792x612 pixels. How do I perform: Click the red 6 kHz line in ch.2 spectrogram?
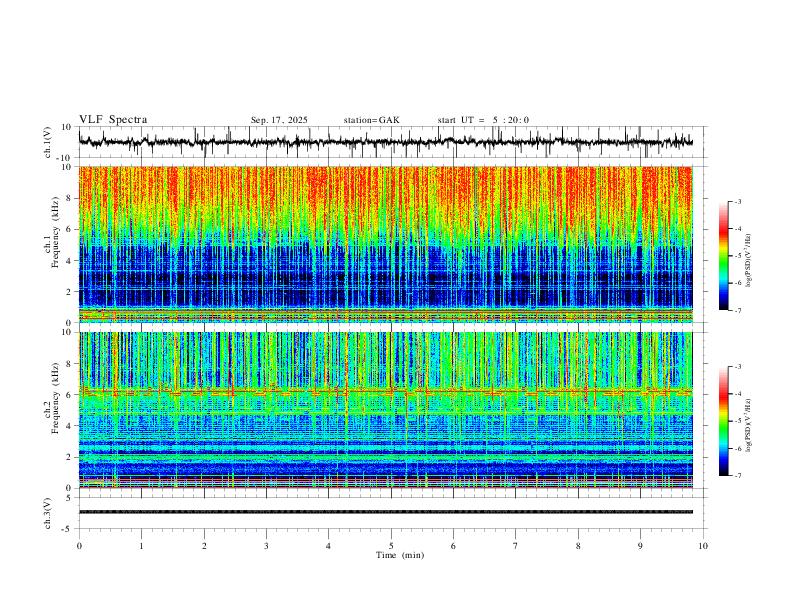click(385, 391)
